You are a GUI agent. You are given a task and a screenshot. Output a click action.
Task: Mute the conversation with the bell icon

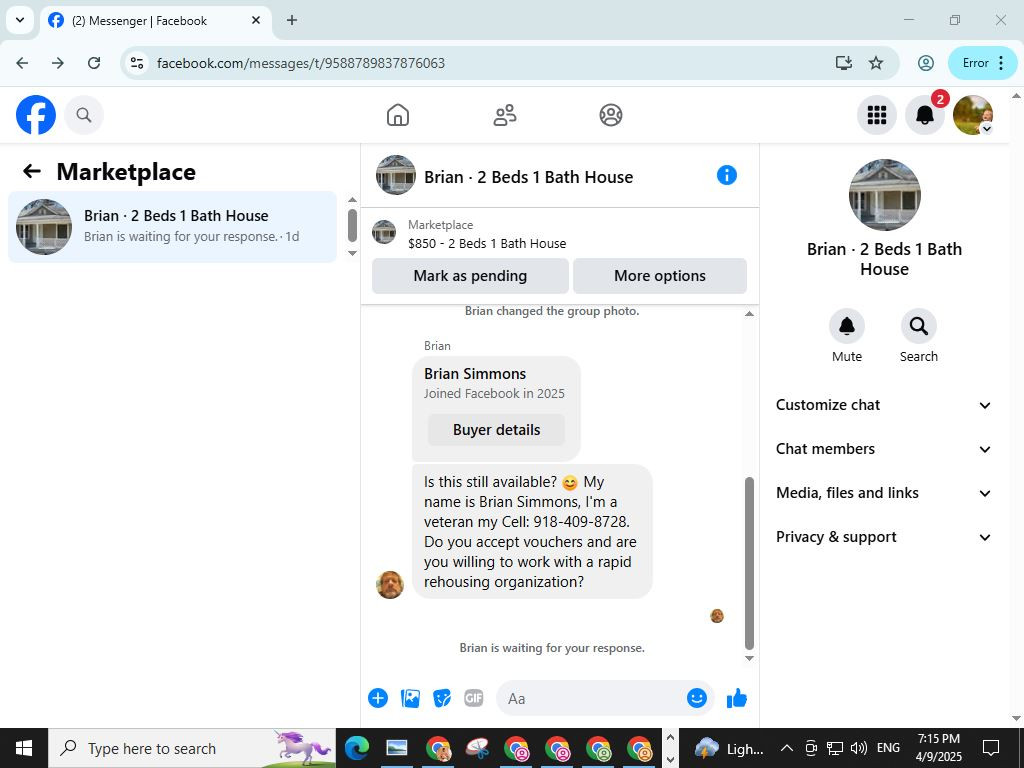(x=846, y=326)
